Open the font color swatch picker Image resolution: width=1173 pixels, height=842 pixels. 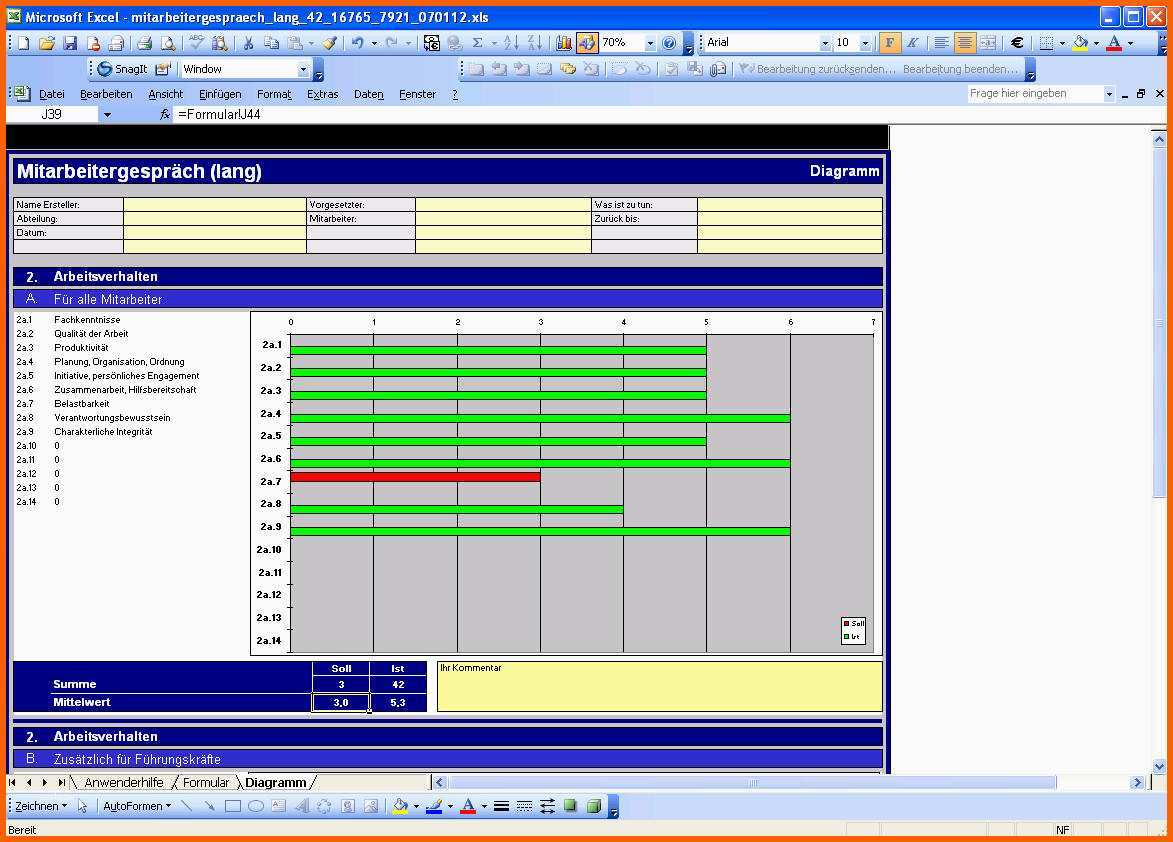click(x=1129, y=43)
